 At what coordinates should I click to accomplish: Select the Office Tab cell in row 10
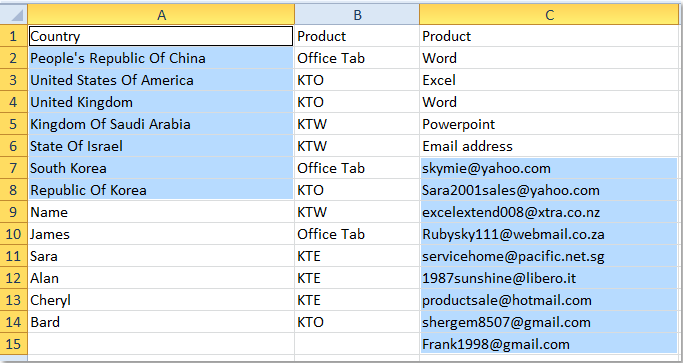click(357, 234)
